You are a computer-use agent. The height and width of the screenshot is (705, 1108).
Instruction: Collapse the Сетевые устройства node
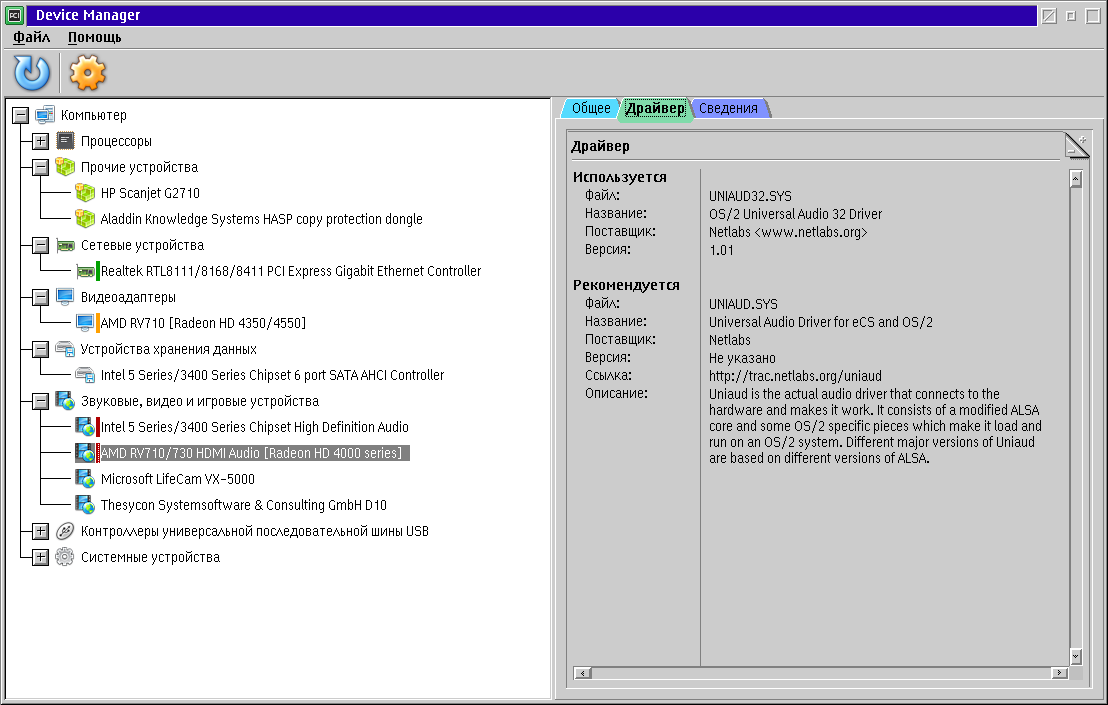coord(40,245)
